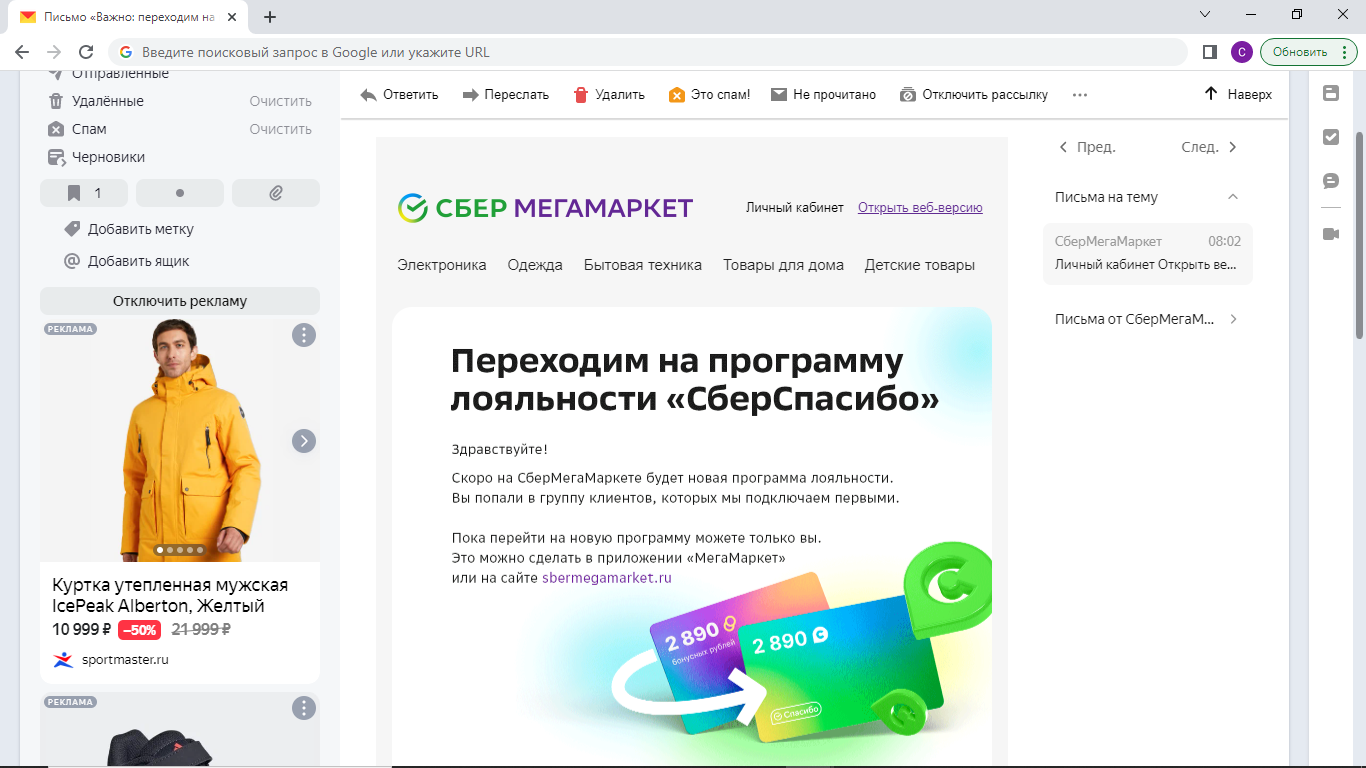1366x768 pixels.
Task: Click the orange spam icon
Action: pyautogui.click(x=677, y=95)
